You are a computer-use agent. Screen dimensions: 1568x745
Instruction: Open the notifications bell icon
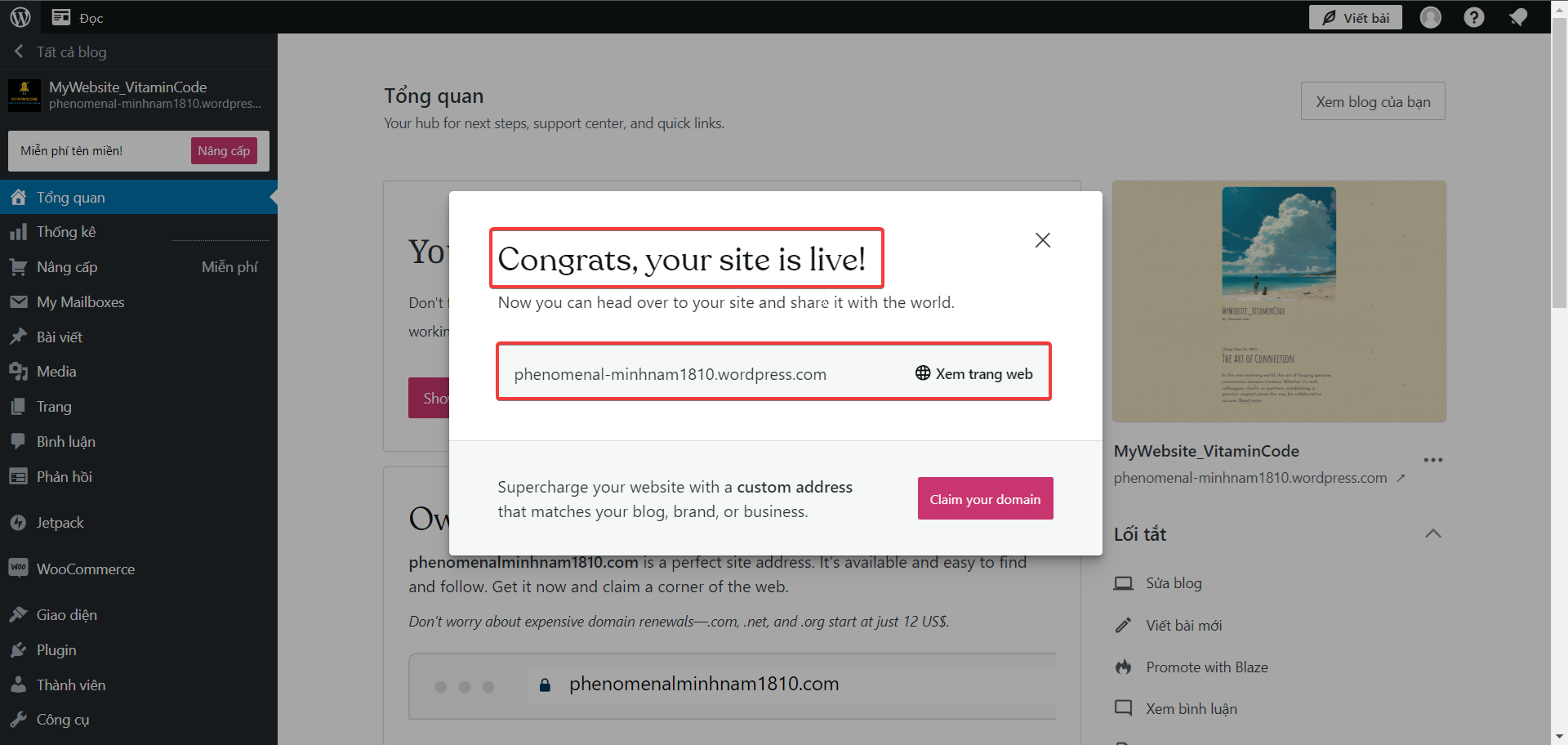pos(1518,17)
